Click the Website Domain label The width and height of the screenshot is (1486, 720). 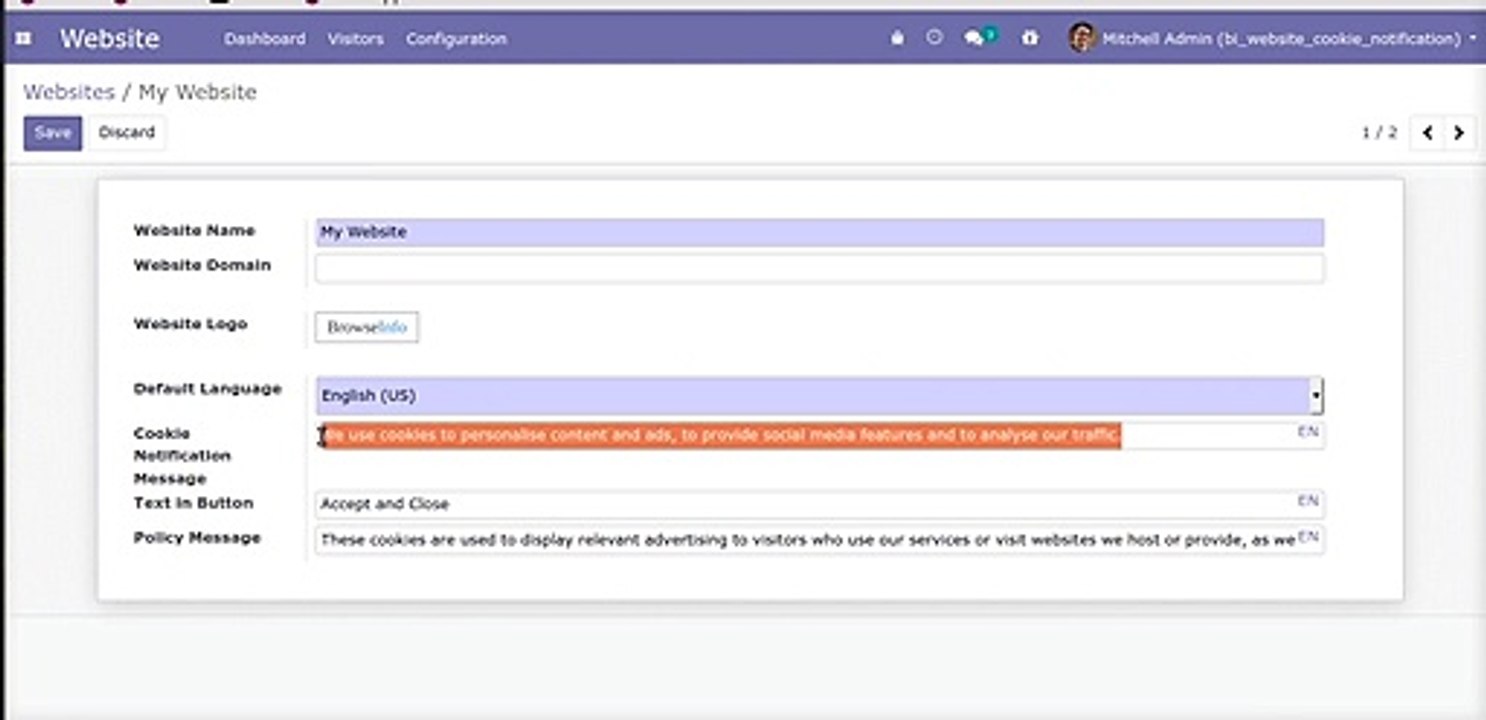(x=202, y=265)
